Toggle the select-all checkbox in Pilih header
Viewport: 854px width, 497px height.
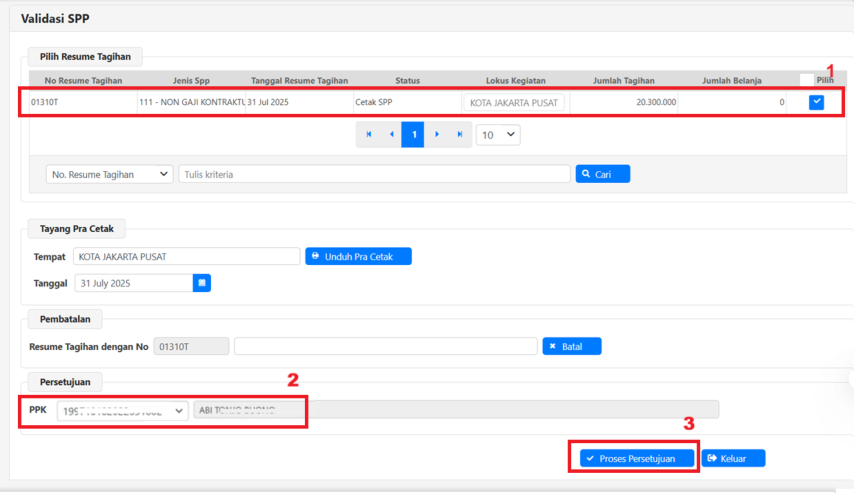point(806,80)
